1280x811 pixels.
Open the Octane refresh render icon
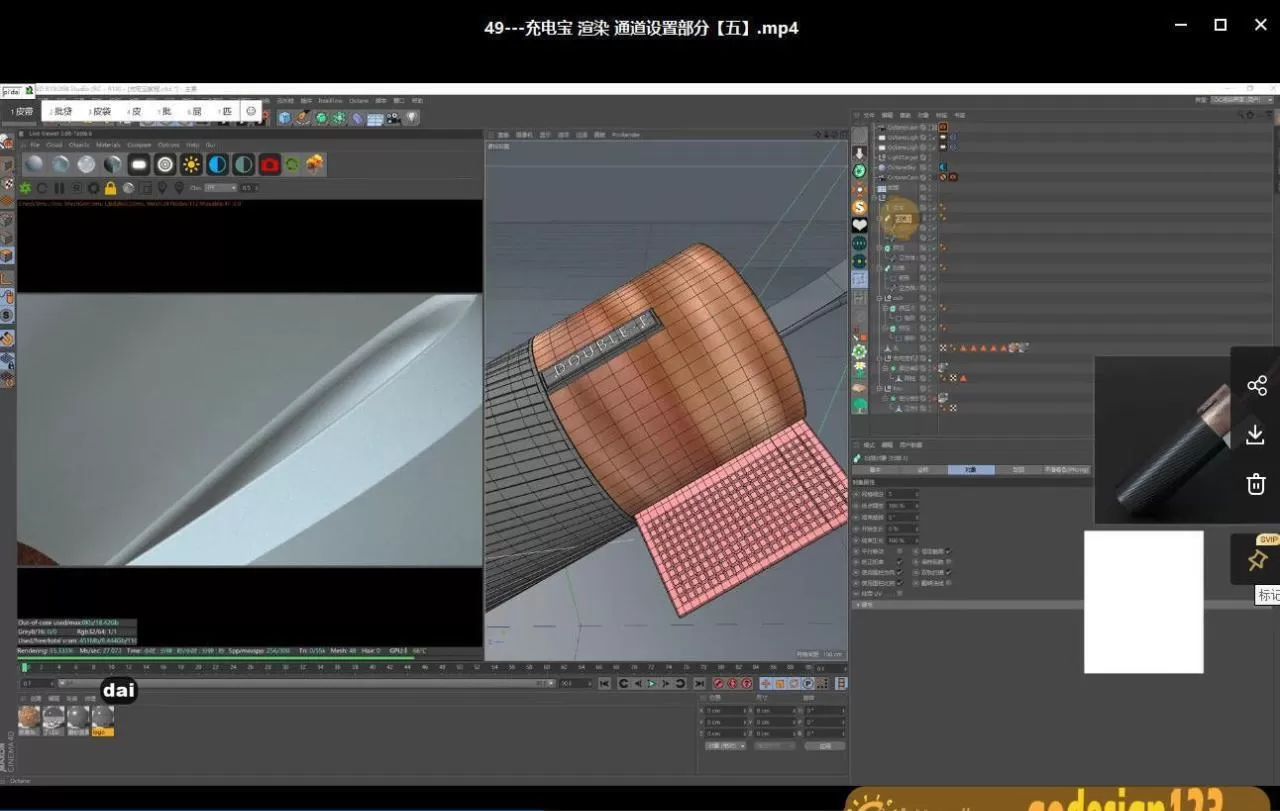point(42,187)
